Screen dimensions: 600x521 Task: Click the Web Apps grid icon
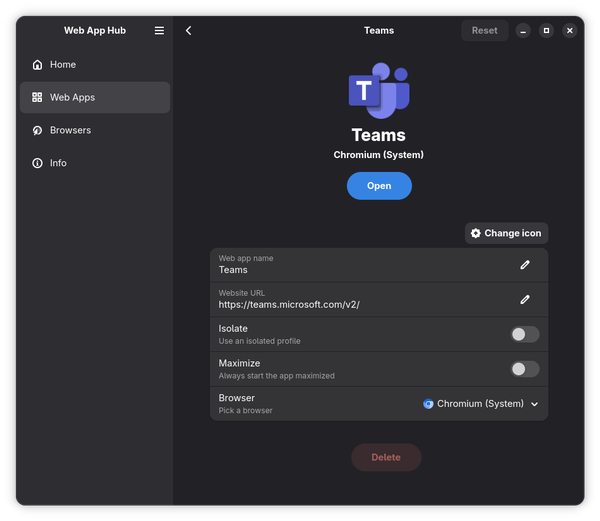coord(37,97)
